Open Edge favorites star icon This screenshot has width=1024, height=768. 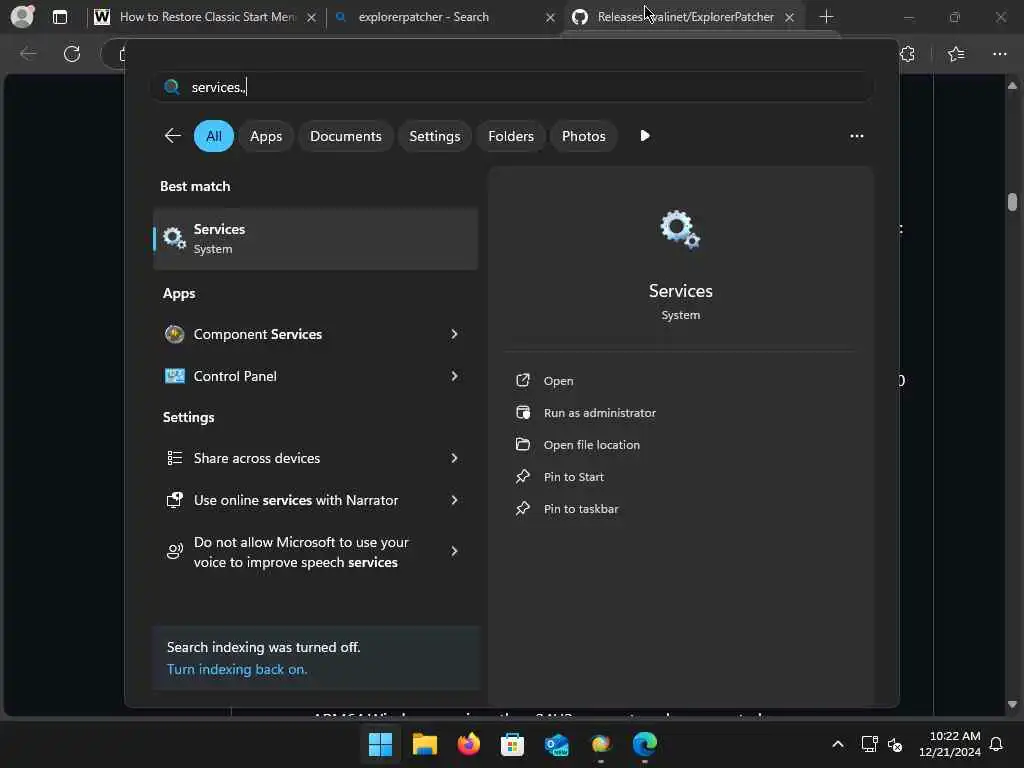(x=956, y=54)
